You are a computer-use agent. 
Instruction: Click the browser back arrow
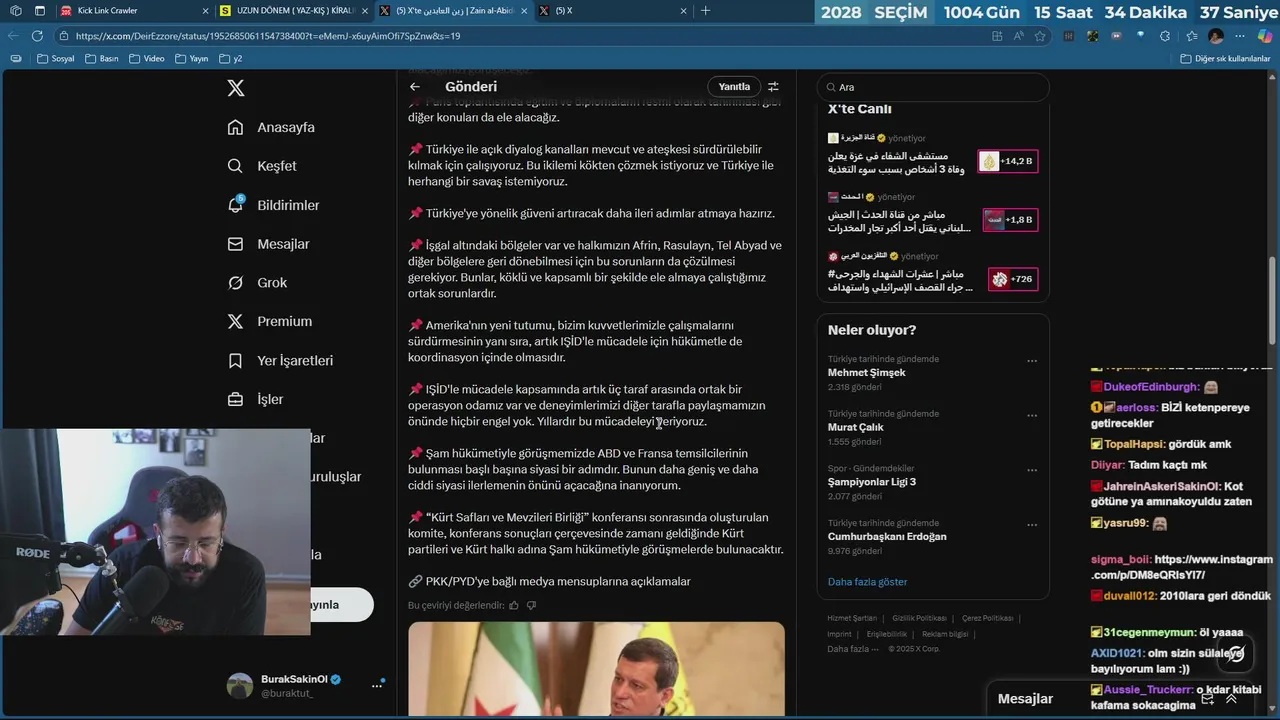coord(12,35)
